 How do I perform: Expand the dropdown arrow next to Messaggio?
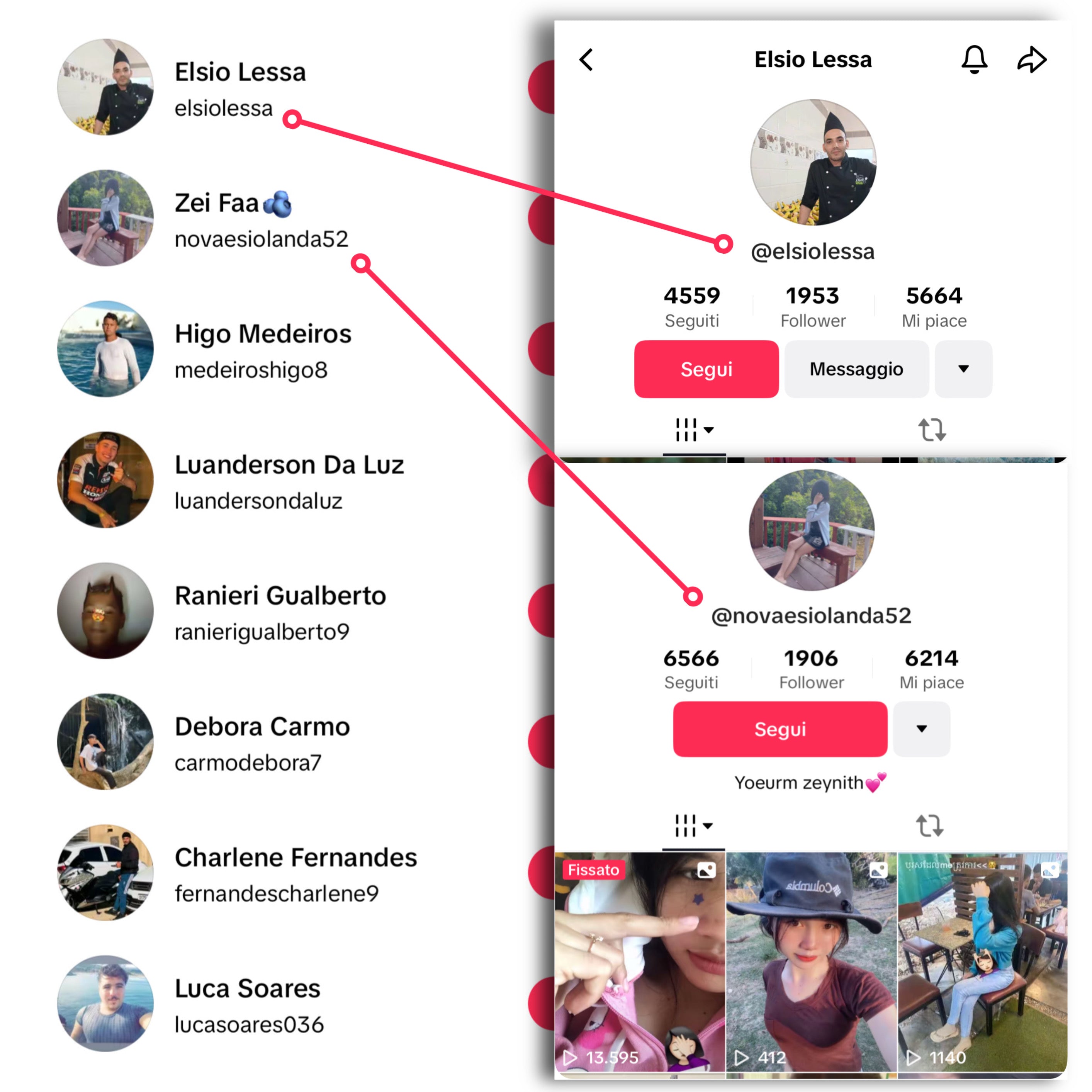coord(964,369)
